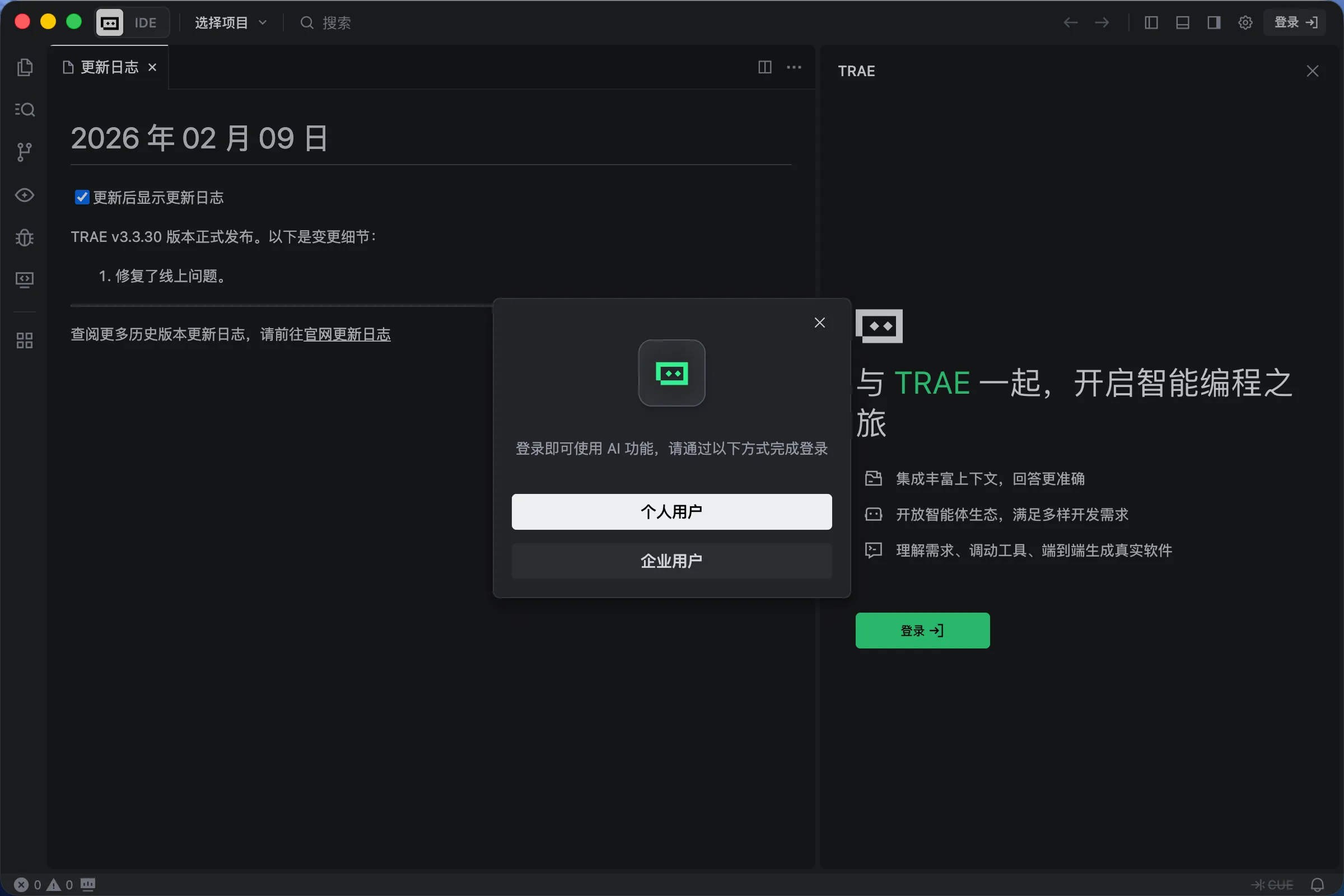Open the settings gear in title bar

tap(1245, 23)
